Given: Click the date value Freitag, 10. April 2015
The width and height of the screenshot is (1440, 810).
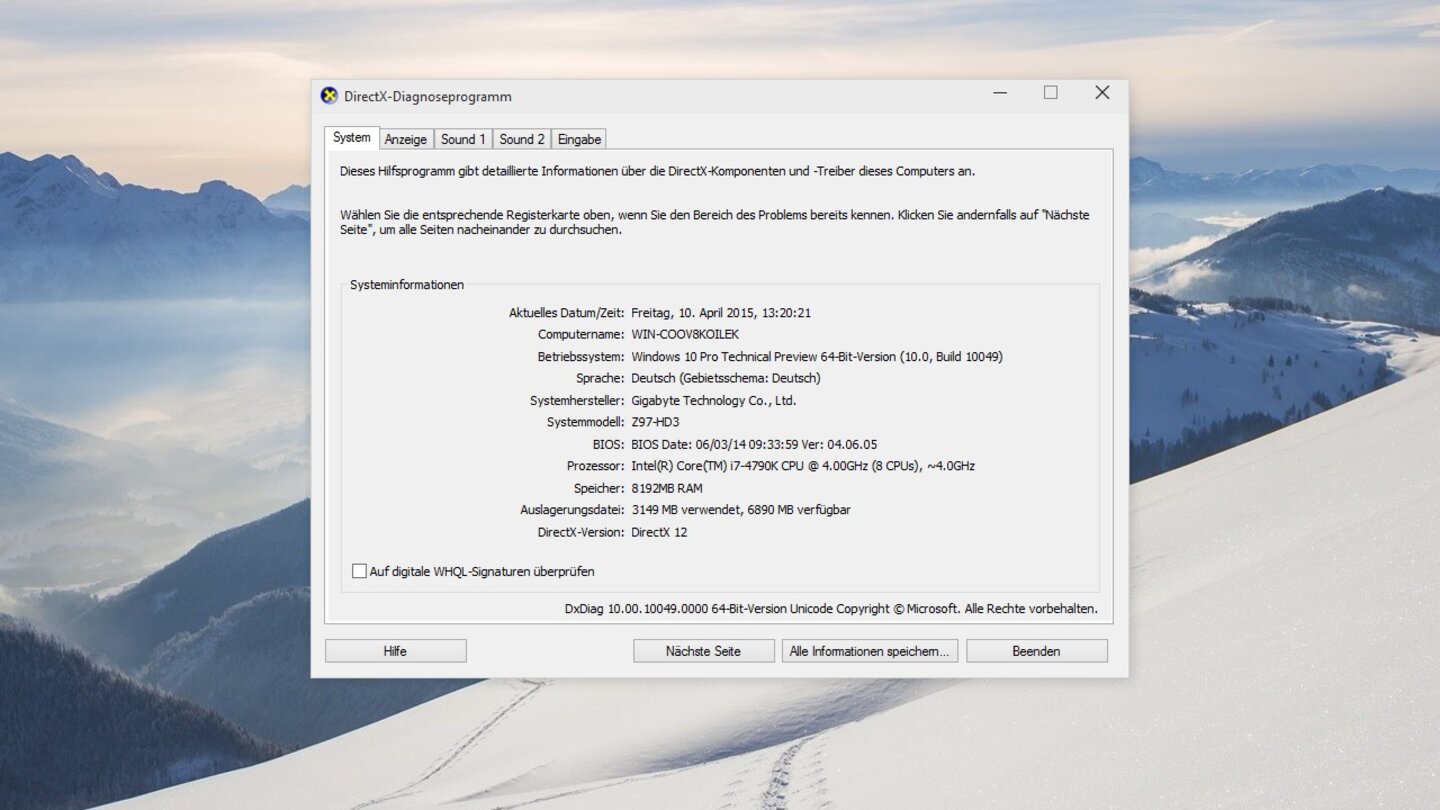Looking at the screenshot, I should coord(721,313).
